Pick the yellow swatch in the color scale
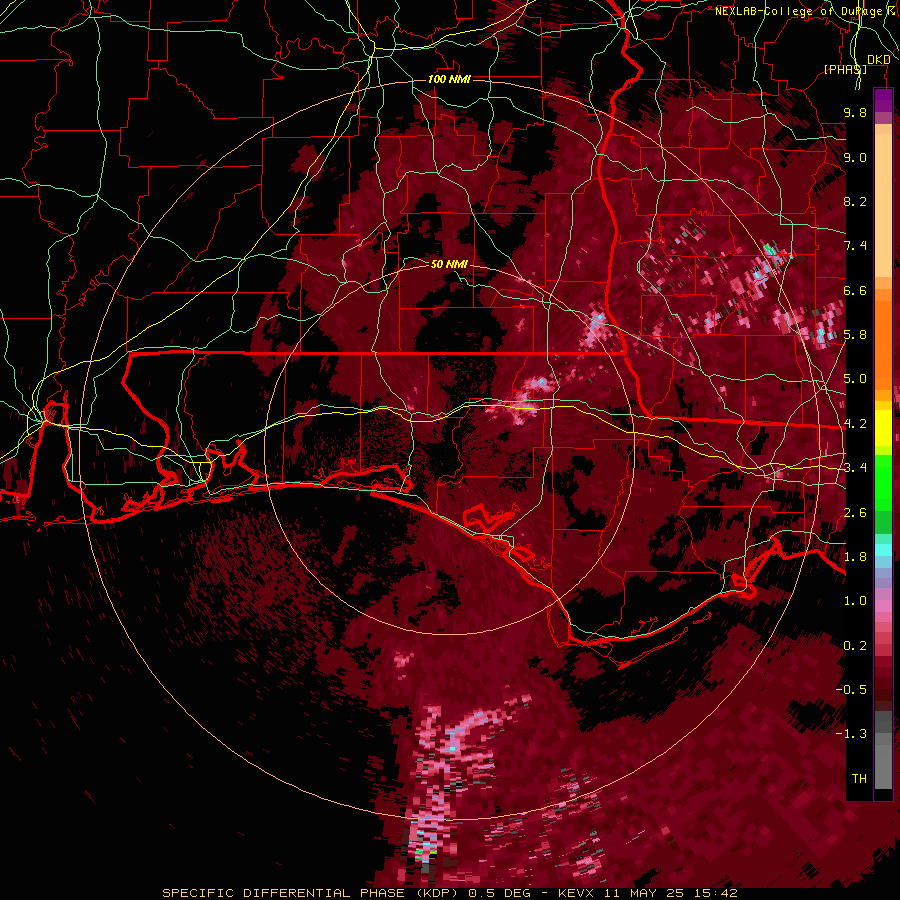This screenshot has width=900, height=900. [x=883, y=428]
